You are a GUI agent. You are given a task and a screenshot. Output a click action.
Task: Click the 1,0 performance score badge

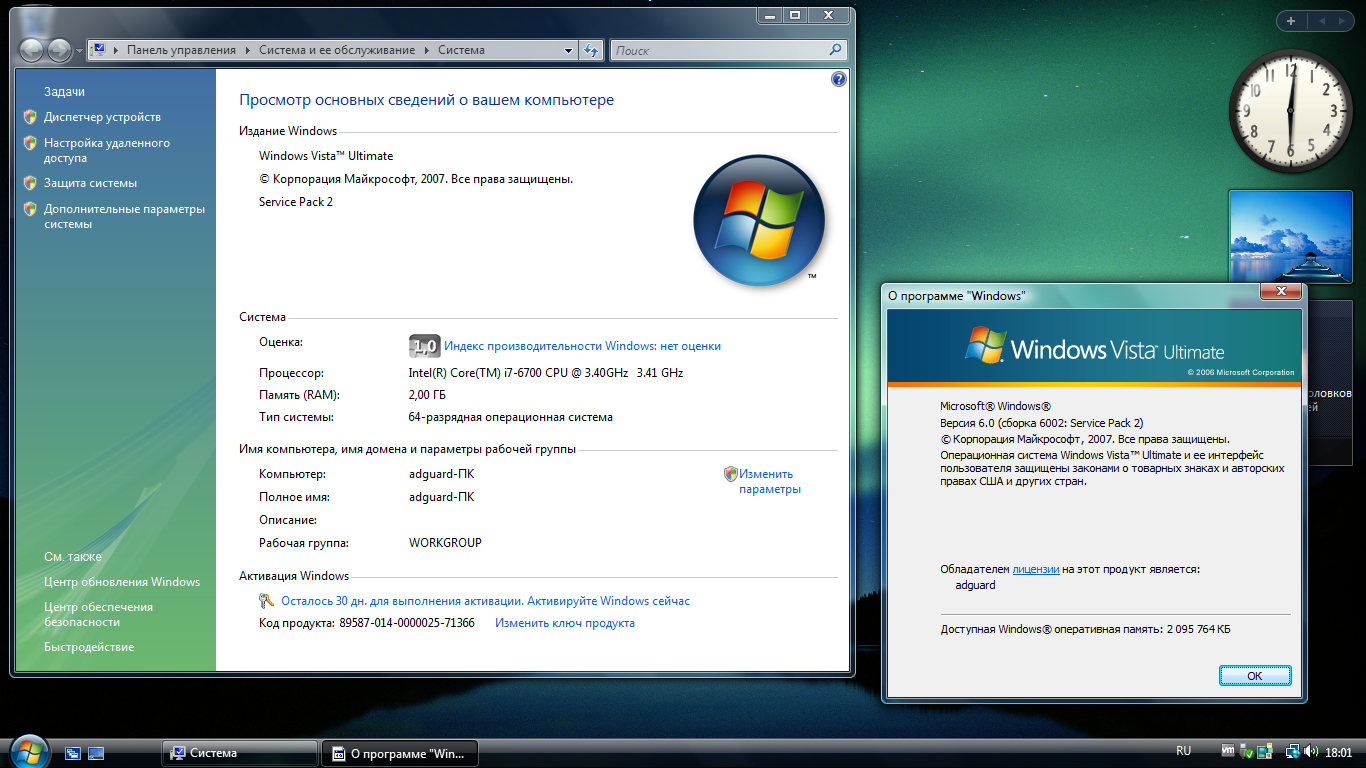[424, 346]
